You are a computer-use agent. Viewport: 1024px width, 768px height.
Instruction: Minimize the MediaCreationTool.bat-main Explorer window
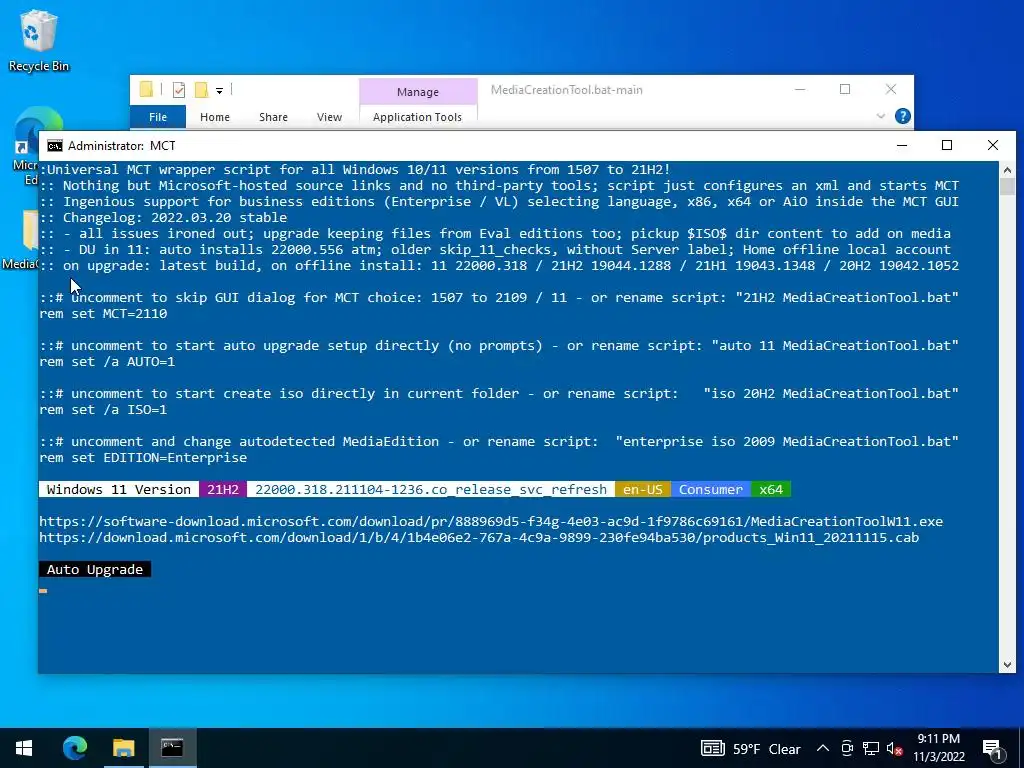click(x=800, y=89)
